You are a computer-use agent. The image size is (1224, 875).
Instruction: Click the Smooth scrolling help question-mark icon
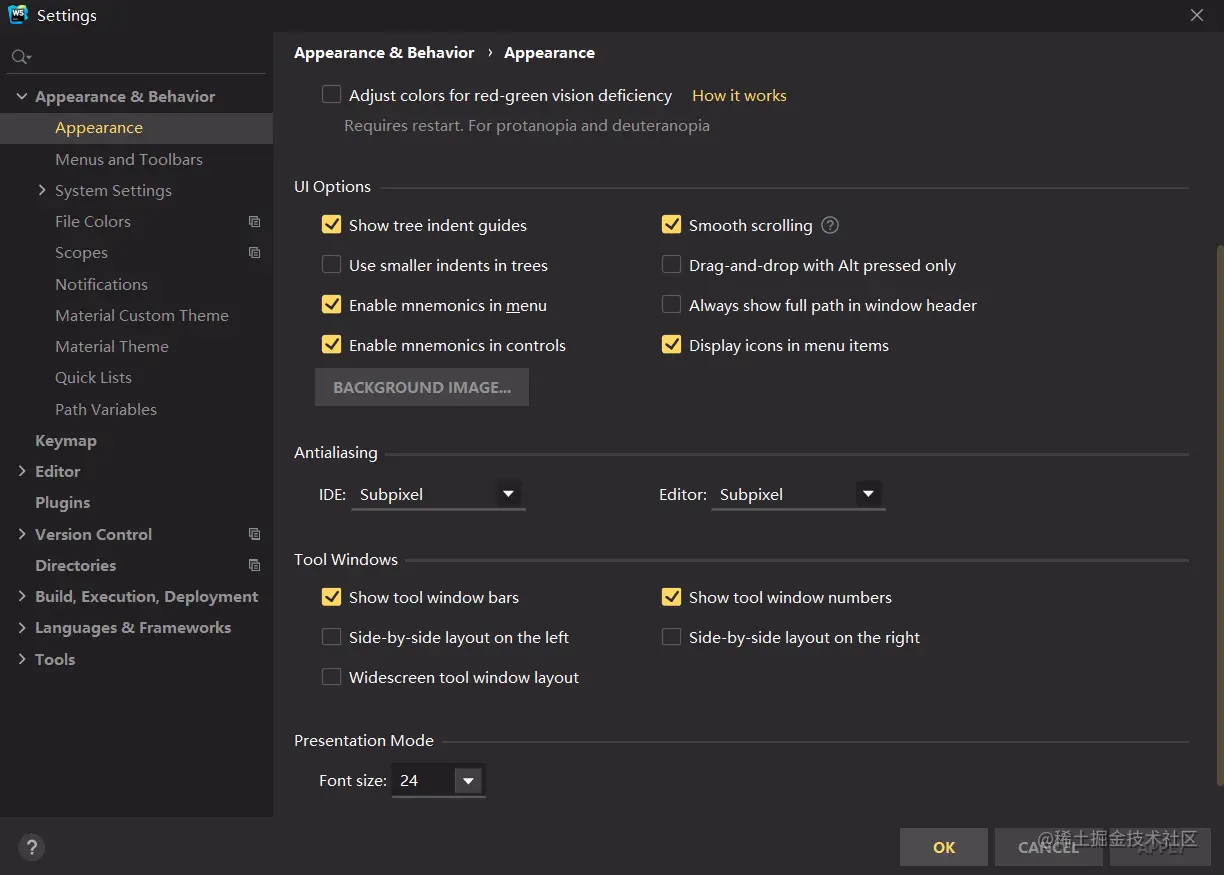[830, 225]
